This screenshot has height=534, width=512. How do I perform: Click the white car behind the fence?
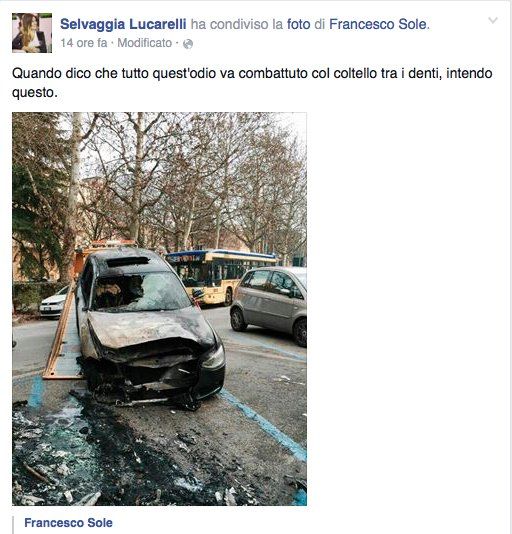(x=54, y=302)
